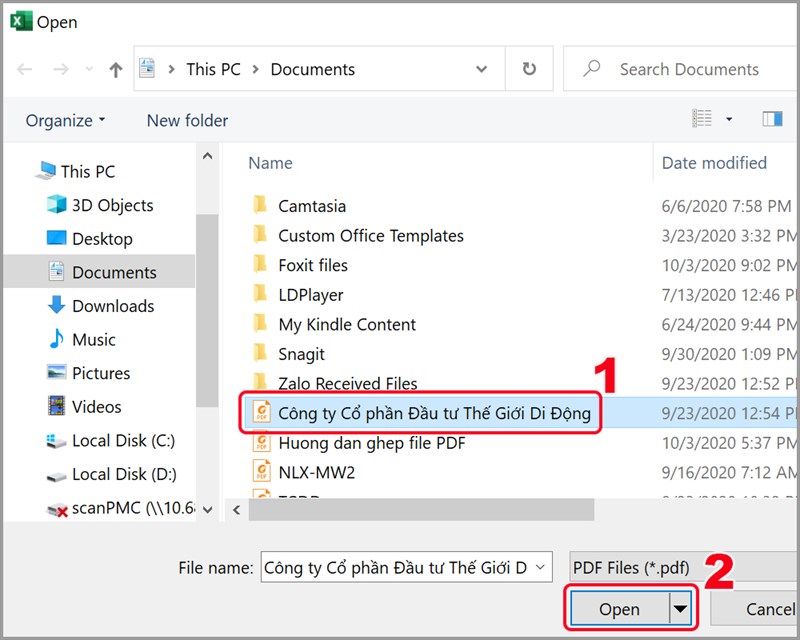Click the Local Disk (D:) drive icon
The height and width of the screenshot is (640, 800).
click(x=56, y=477)
